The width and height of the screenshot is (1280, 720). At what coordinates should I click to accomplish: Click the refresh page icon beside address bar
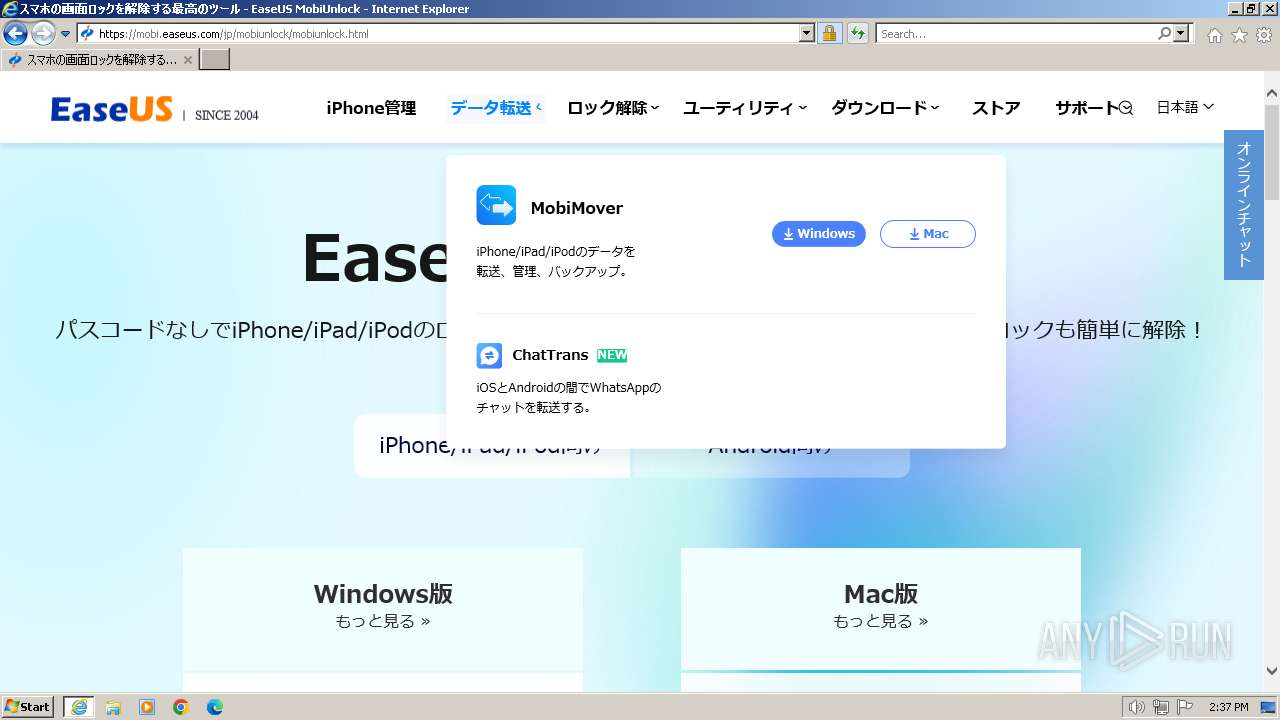click(857, 33)
